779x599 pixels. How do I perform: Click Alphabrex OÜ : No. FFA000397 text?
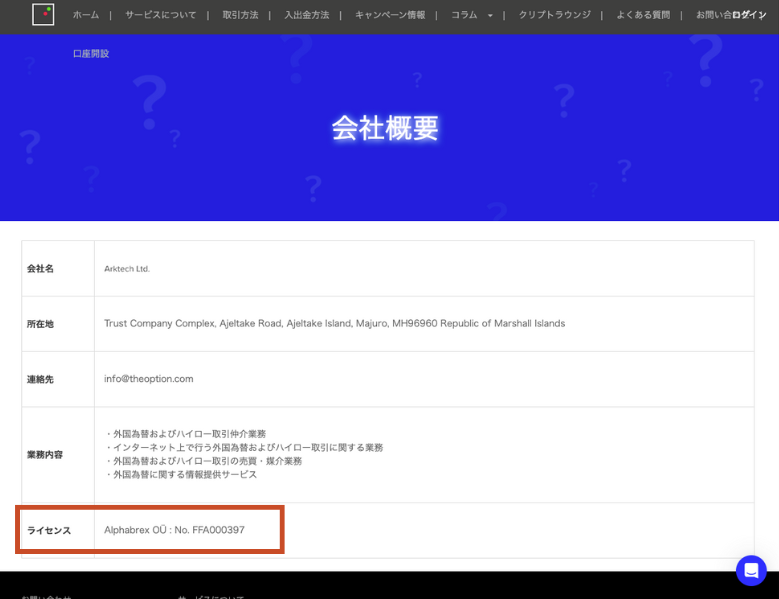(174, 530)
